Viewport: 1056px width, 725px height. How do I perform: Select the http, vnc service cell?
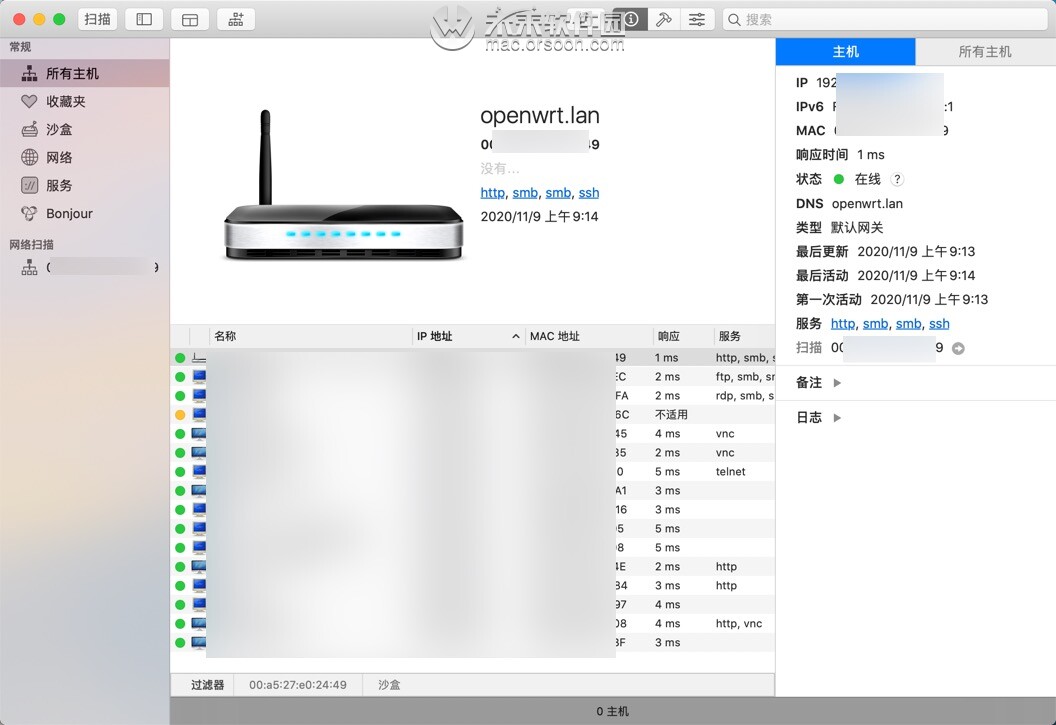[x=739, y=623]
